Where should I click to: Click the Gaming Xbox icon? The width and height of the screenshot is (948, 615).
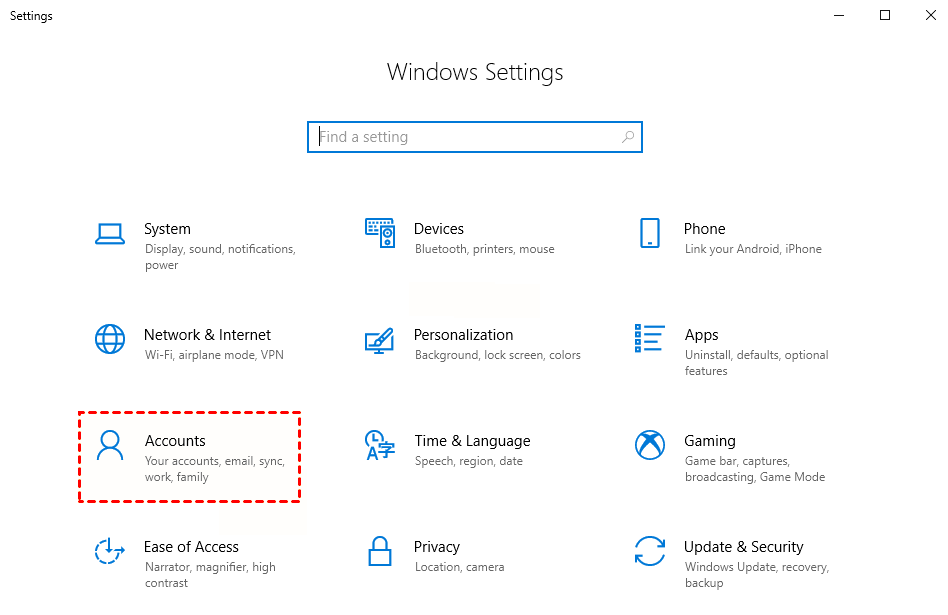[649, 445]
